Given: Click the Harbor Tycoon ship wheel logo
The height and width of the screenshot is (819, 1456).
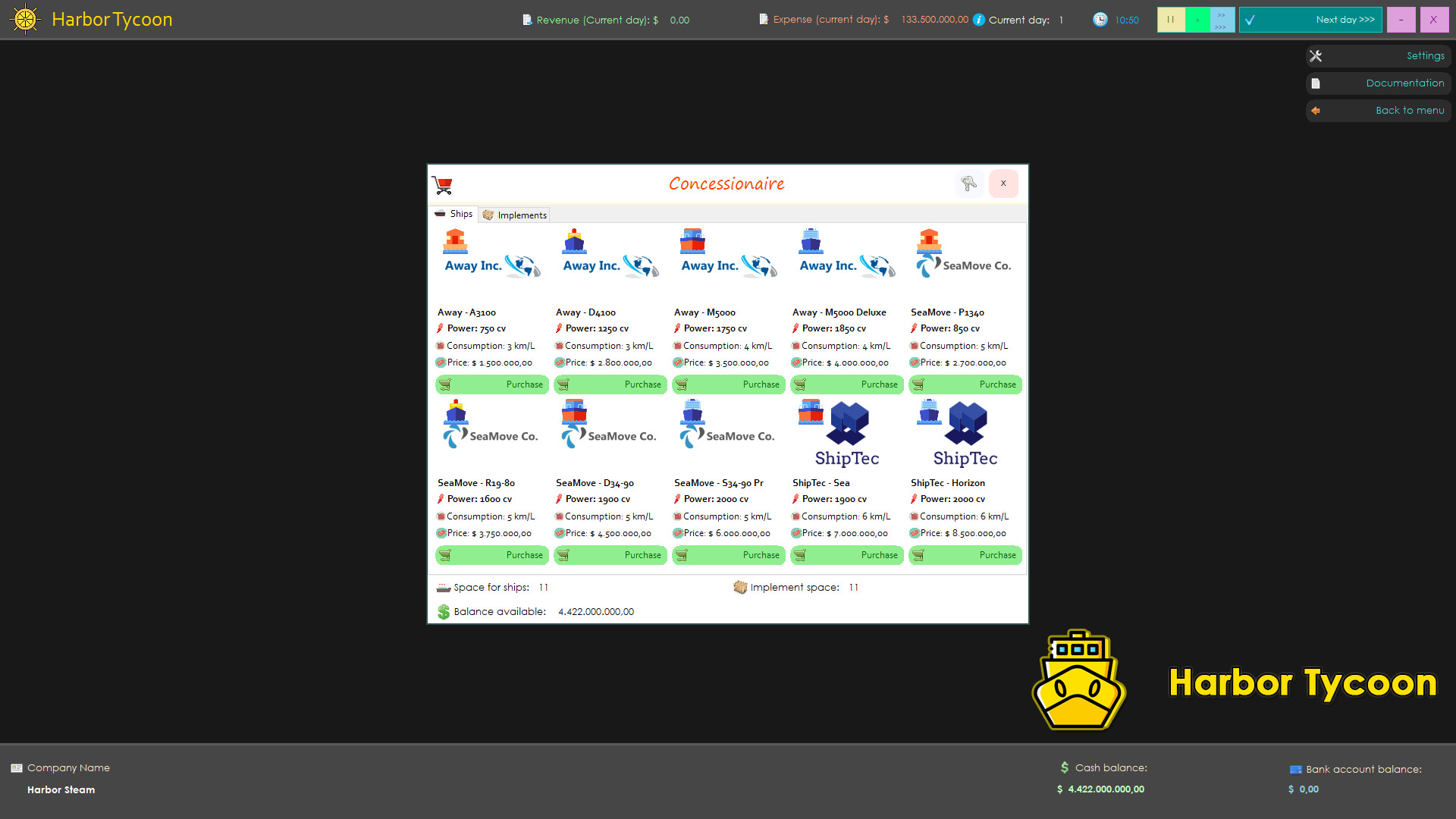Looking at the screenshot, I should click(x=25, y=19).
